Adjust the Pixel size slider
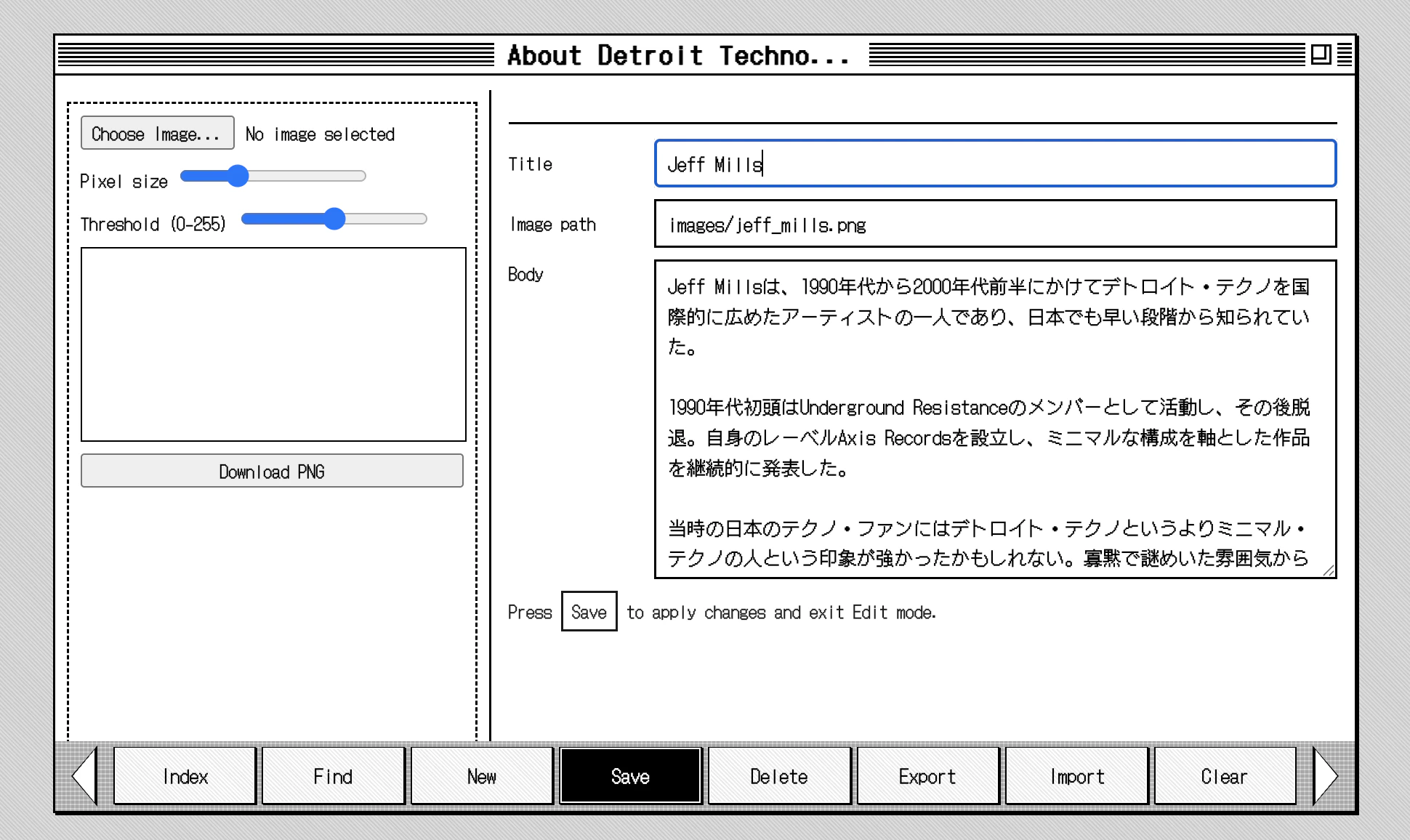The image size is (1410, 840). tap(273, 176)
